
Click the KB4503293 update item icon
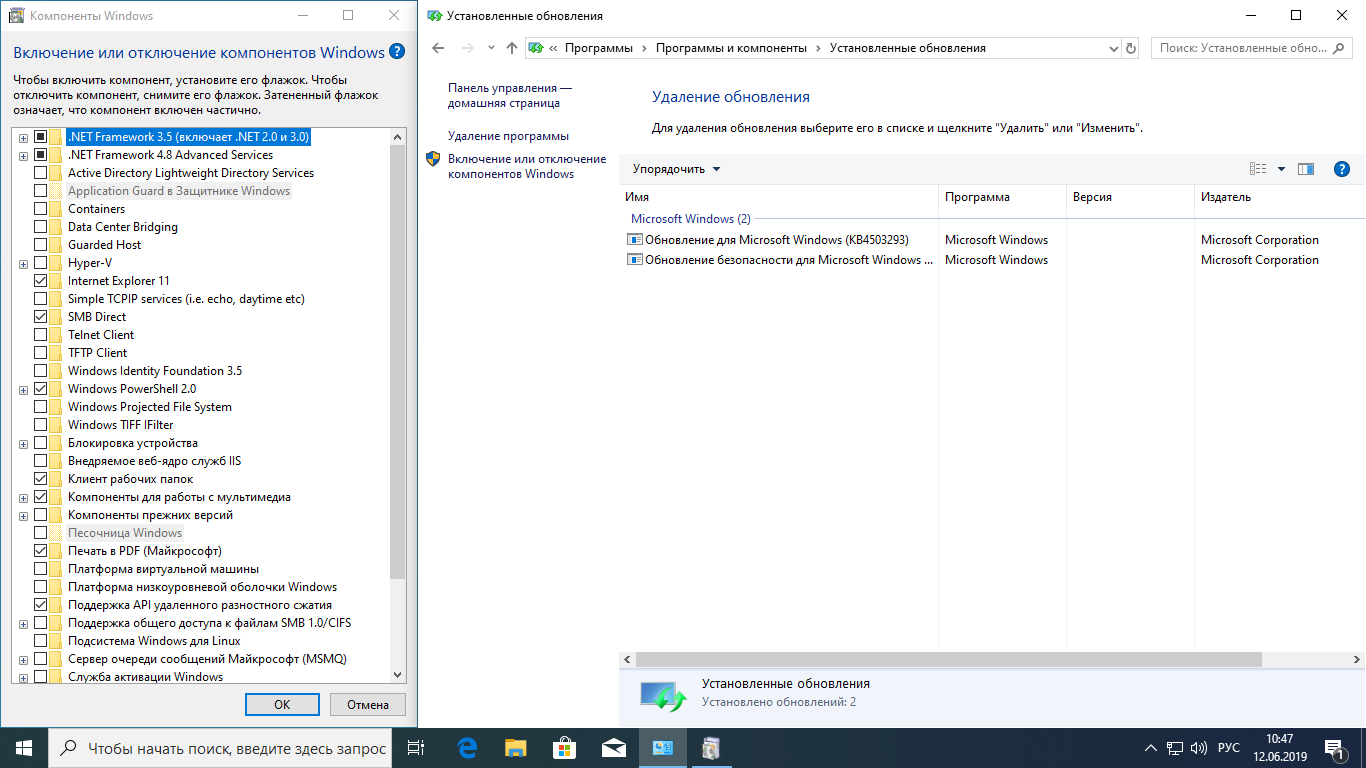coord(634,240)
